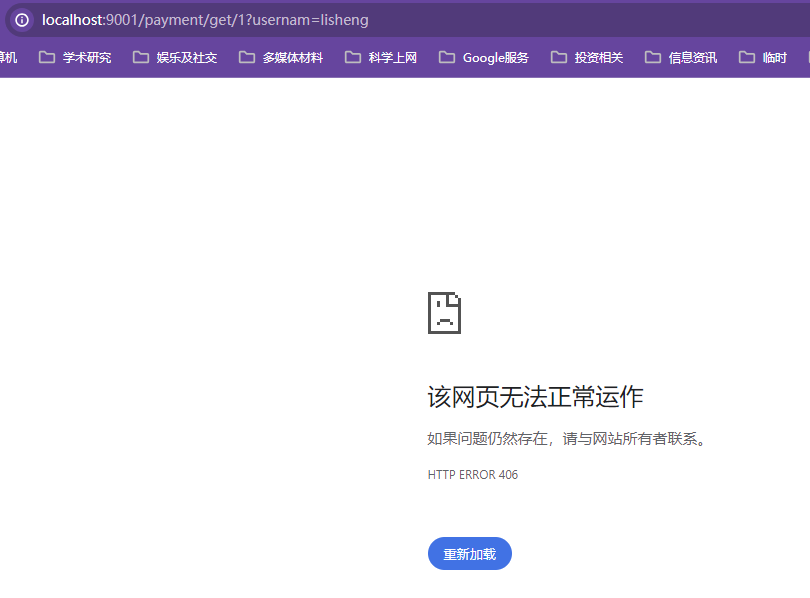The height and width of the screenshot is (598, 810).
Task: Focus the localhost:9001 address bar URL
Action: pos(205,20)
